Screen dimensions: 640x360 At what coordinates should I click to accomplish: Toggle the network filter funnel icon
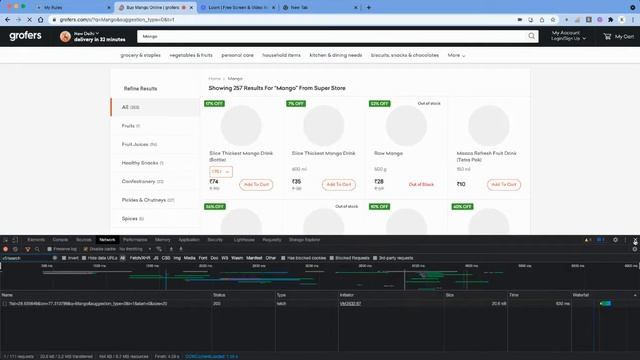[27, 249]
